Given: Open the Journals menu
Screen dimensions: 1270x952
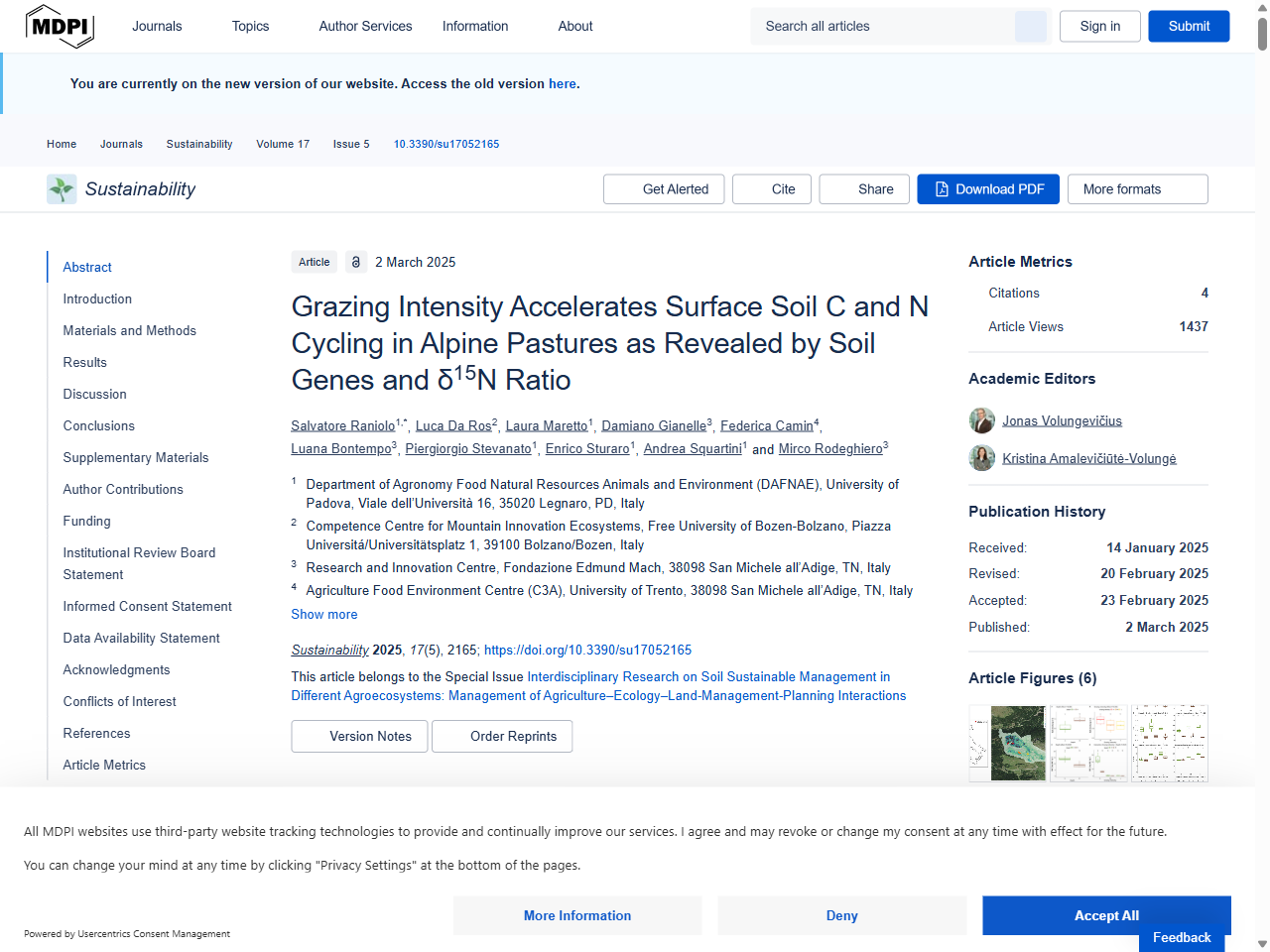Looking at the screenshot, I should click(157, 27).
